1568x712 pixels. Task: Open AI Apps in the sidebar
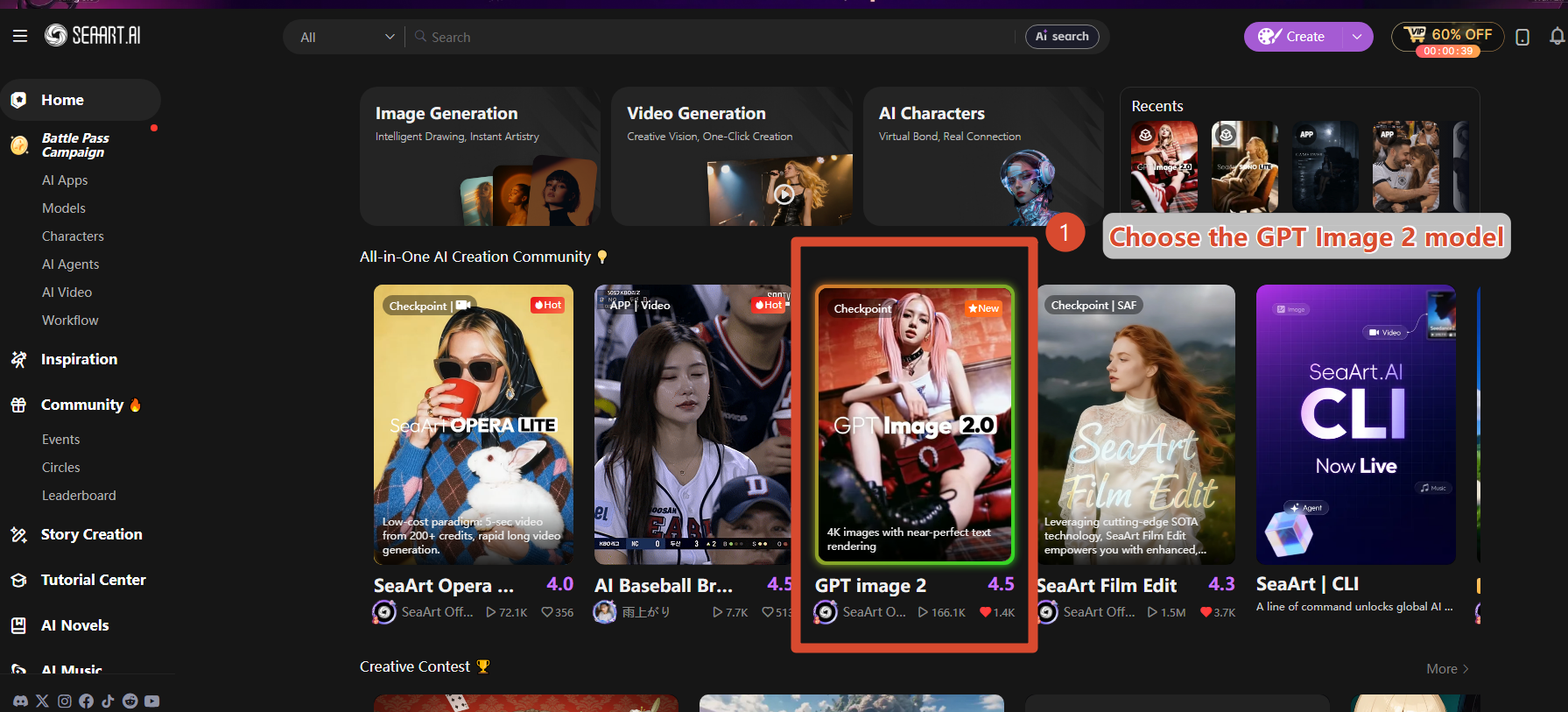(x=65, y=180)
